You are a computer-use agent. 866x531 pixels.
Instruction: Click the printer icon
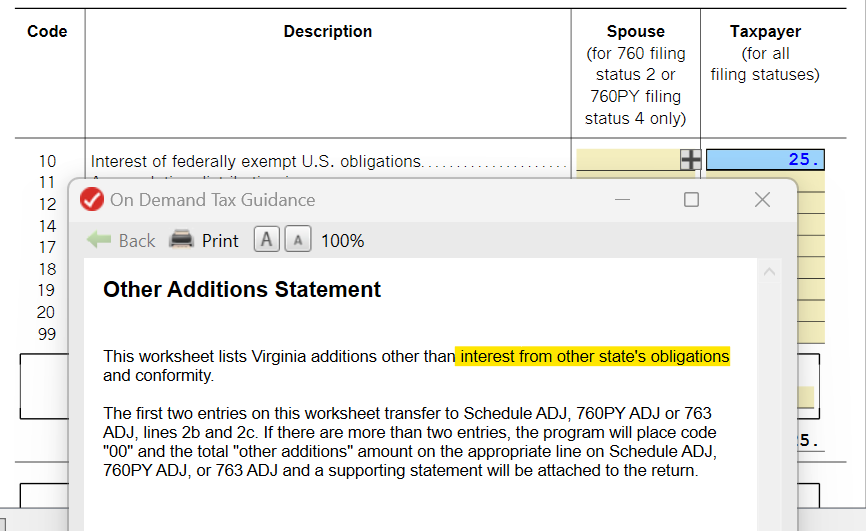181,240
